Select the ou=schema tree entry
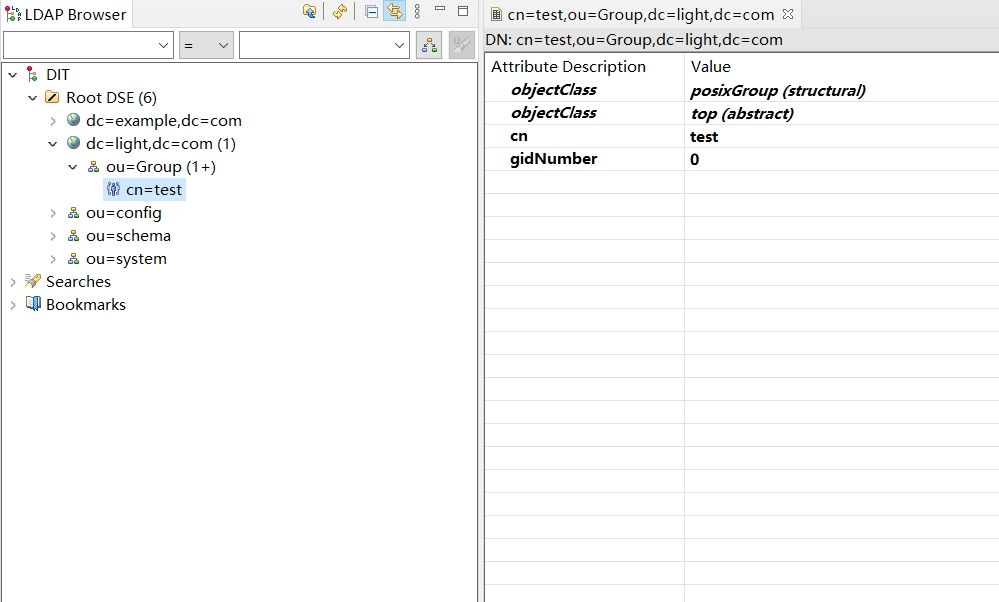Image resolution: width=999 pixels, height=602 pixels. click(128, 236)
